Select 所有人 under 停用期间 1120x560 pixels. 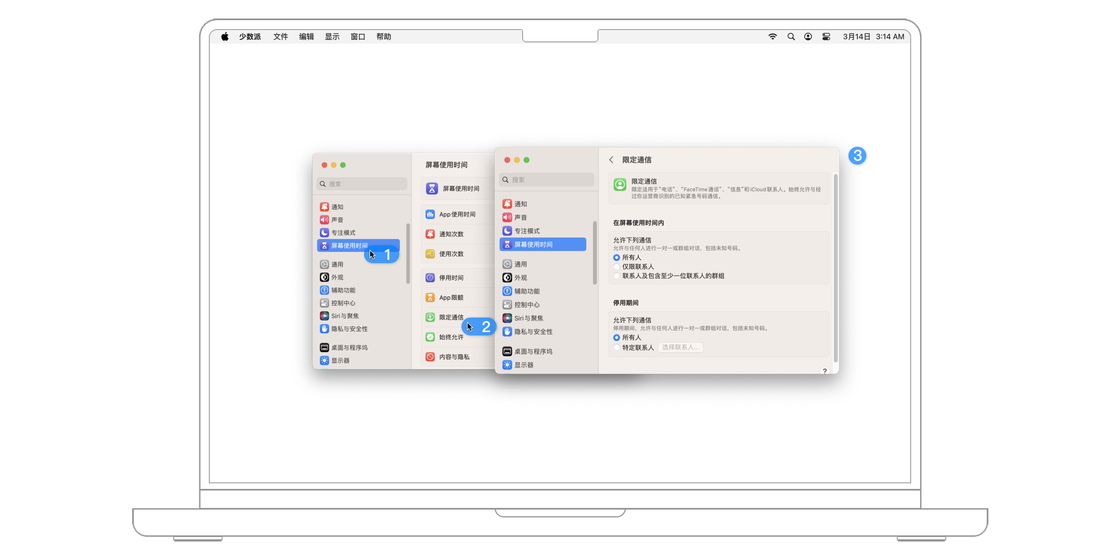[x=616, y=337]
